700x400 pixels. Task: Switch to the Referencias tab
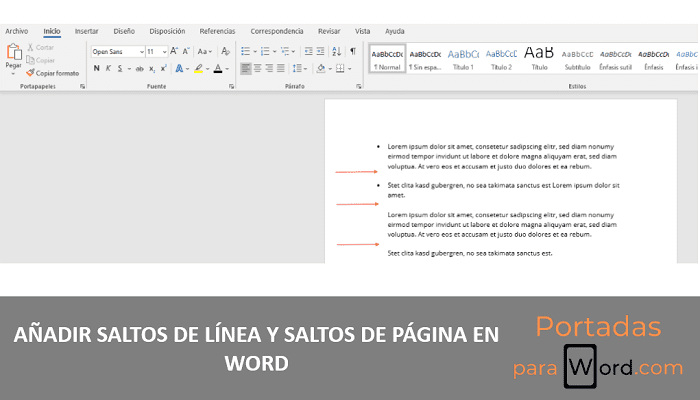[217, 31]
